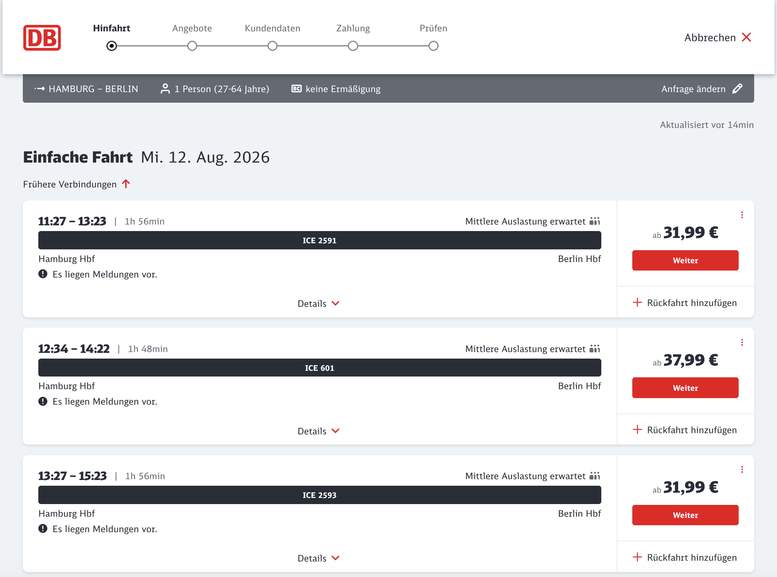Click occupancy icon on ICE 2591 row

595,221
